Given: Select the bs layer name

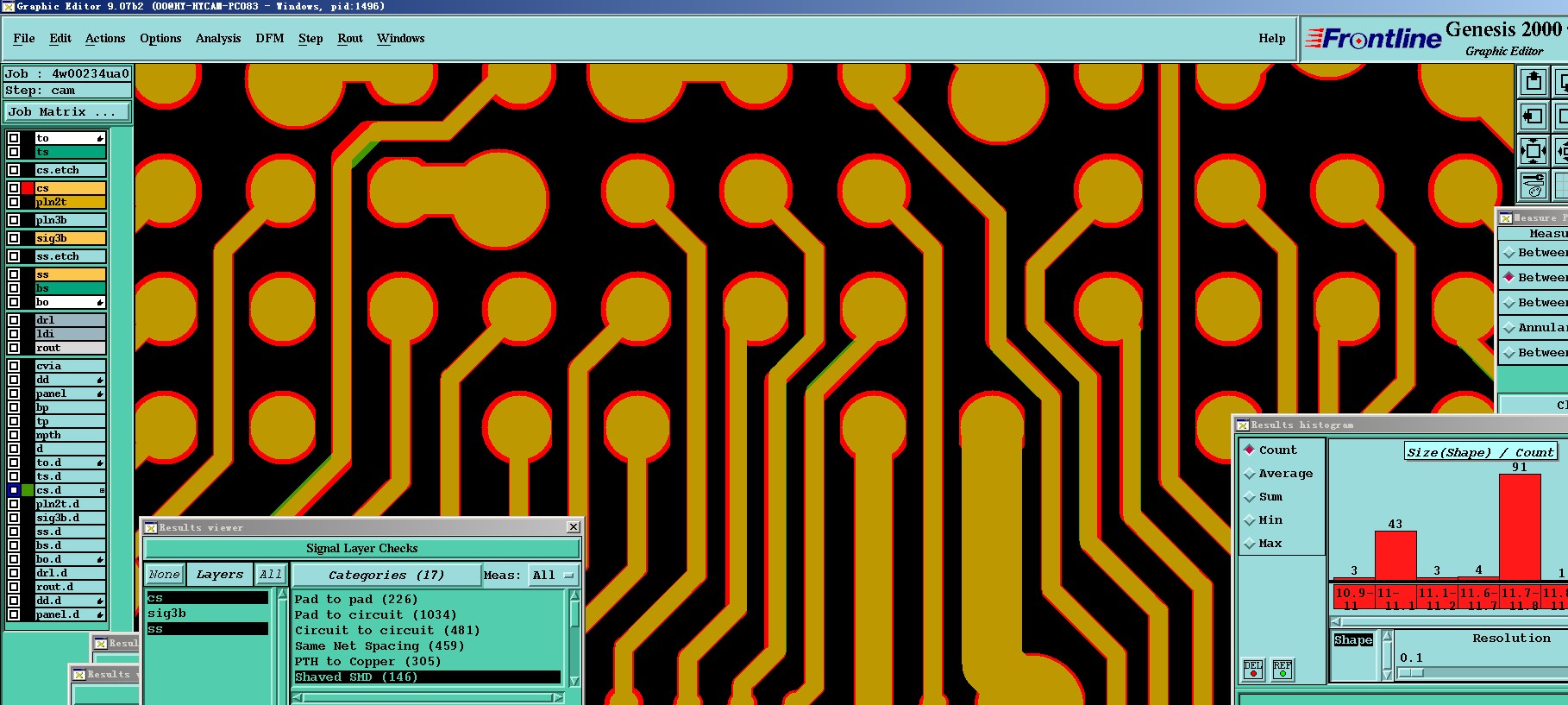Looking at the screenshot, I should pos(70,288).
